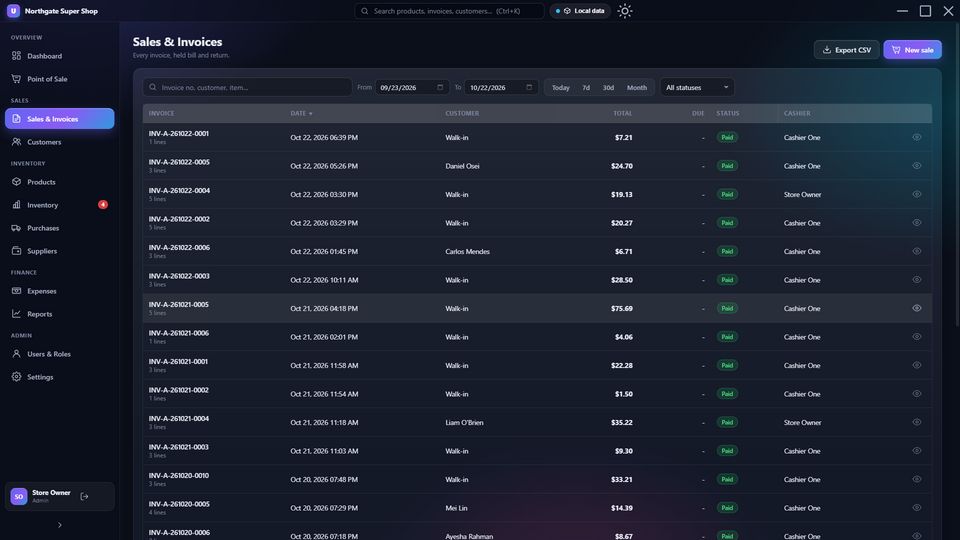The image size is (960, 540).
Task: Click the Purchases truck icon
Action: tap(17, 228)
